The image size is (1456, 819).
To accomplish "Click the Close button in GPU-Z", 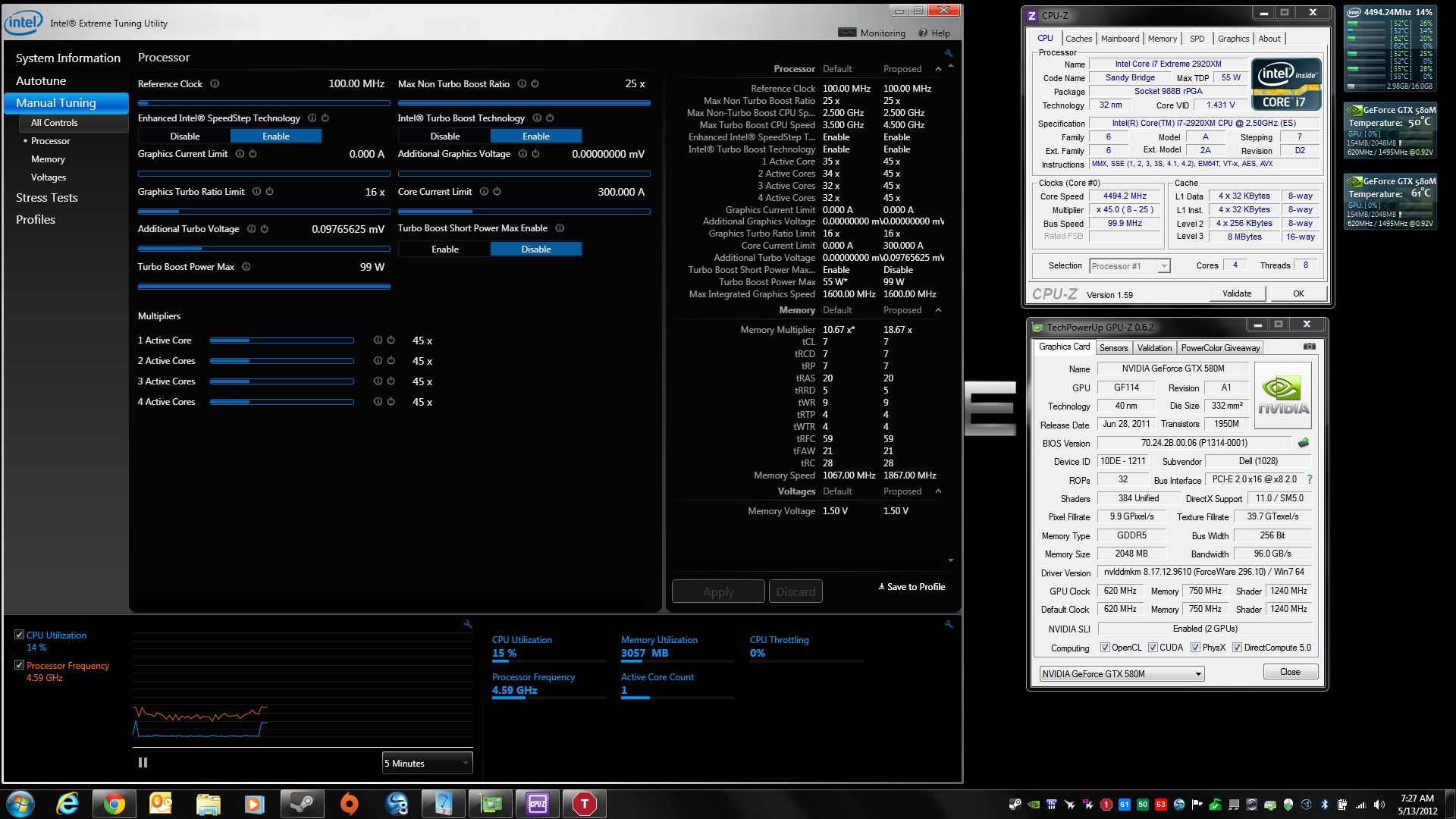I will click(x=1290, y=672).
